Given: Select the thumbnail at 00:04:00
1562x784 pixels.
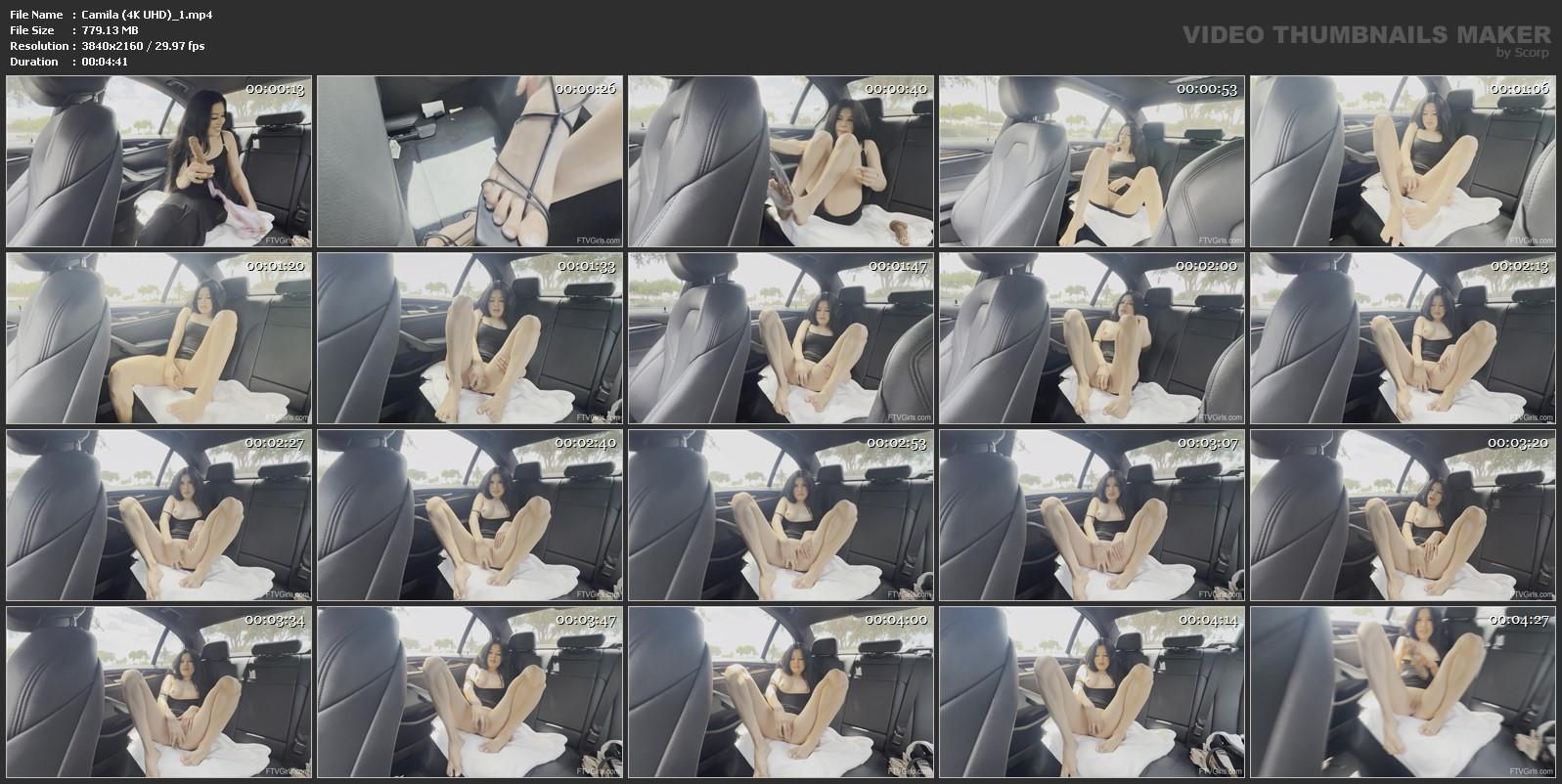Looking at the screenshot, I should [x=781, y=692].
